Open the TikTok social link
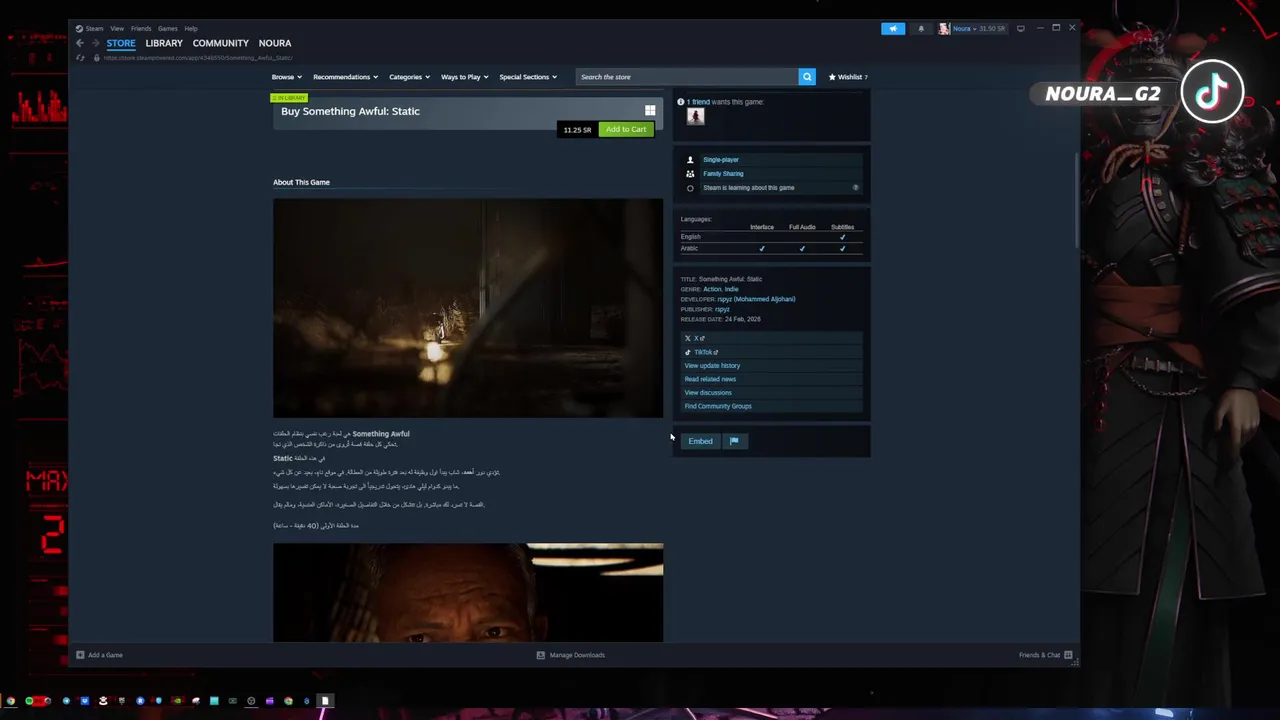Viewport: 1280px width, 720px height. pos(772,352)
